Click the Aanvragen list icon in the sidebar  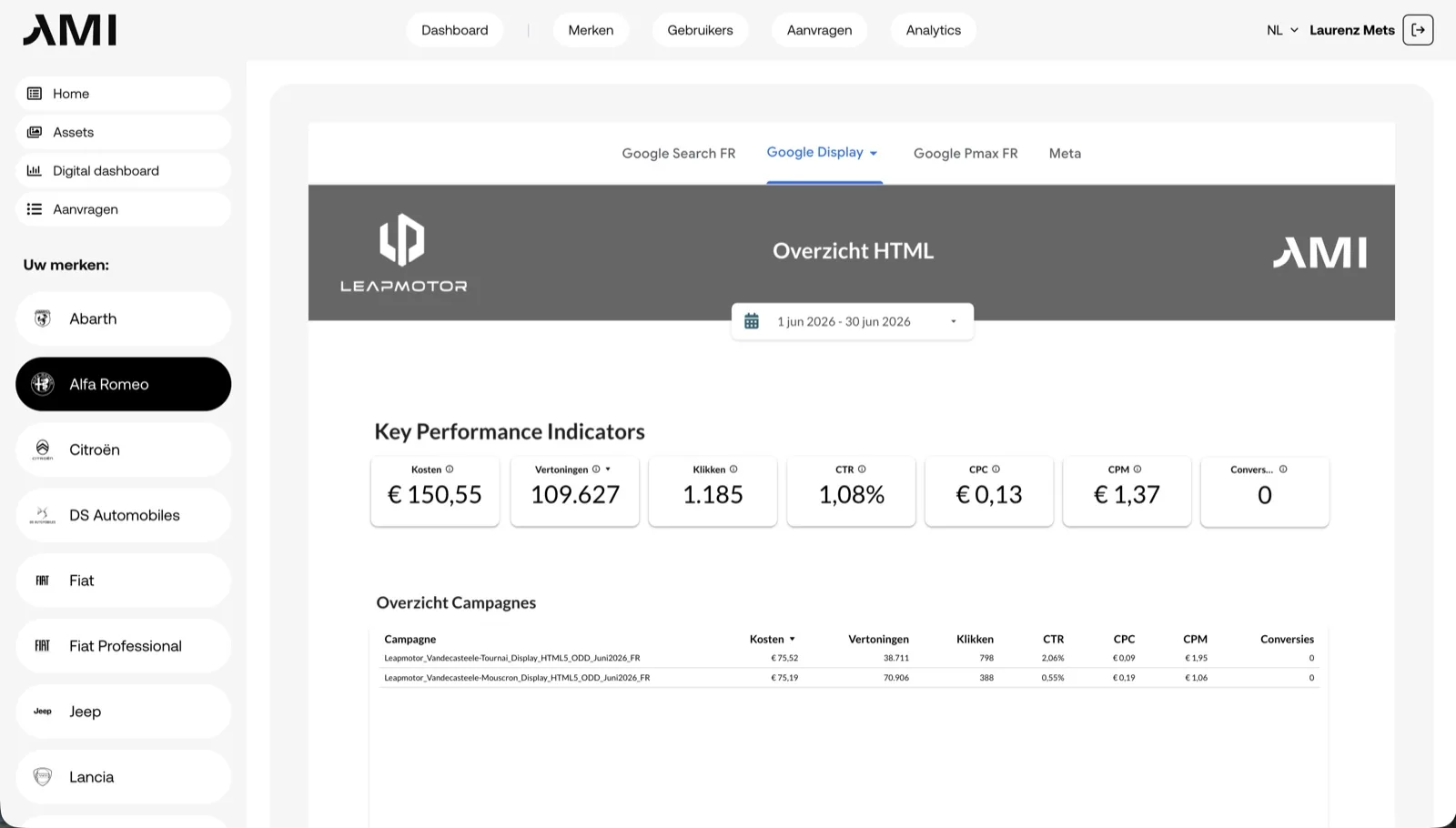(35, 209)
